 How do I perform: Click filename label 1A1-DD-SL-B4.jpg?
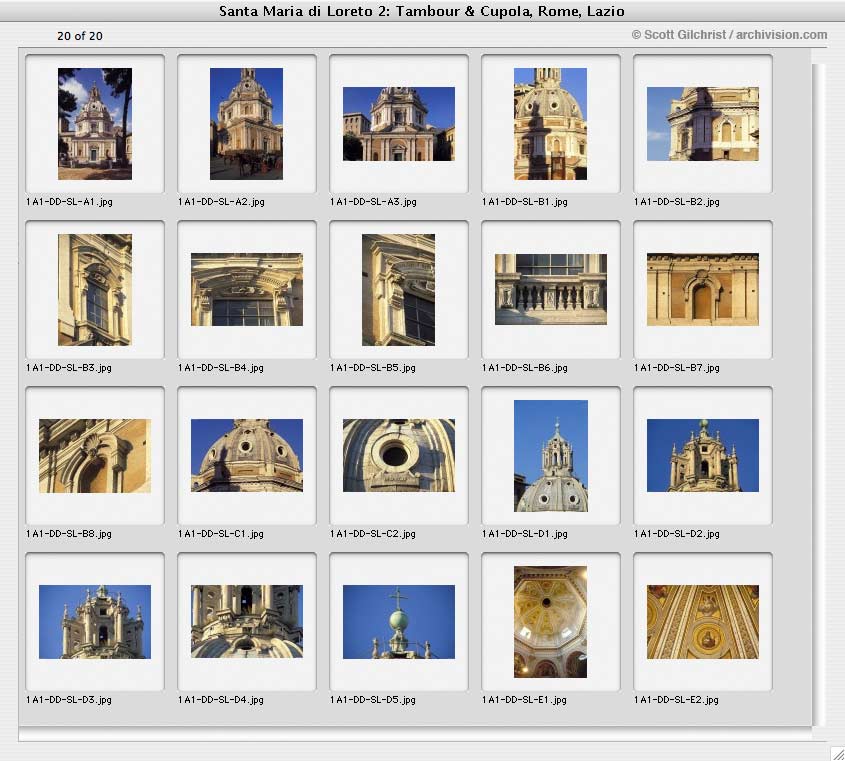(x=221, y=368)
